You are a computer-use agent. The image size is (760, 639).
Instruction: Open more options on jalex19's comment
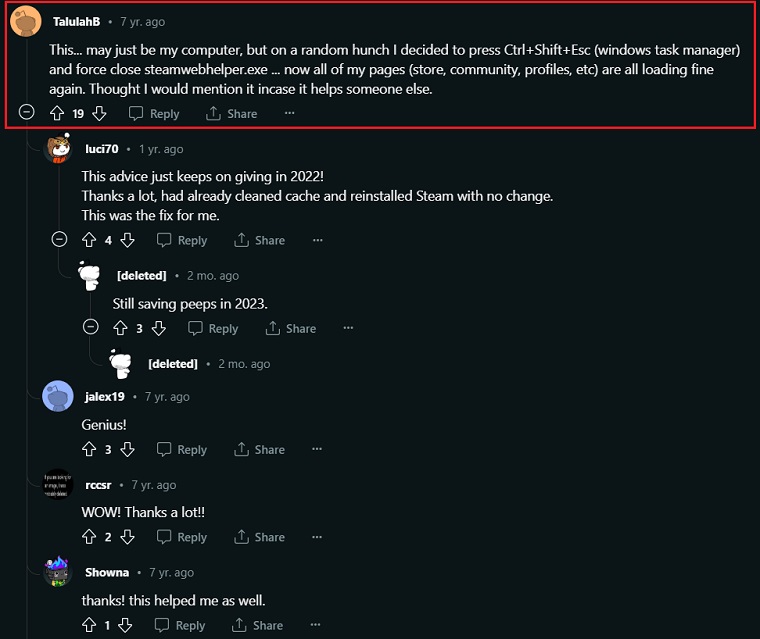click(317, 450)
